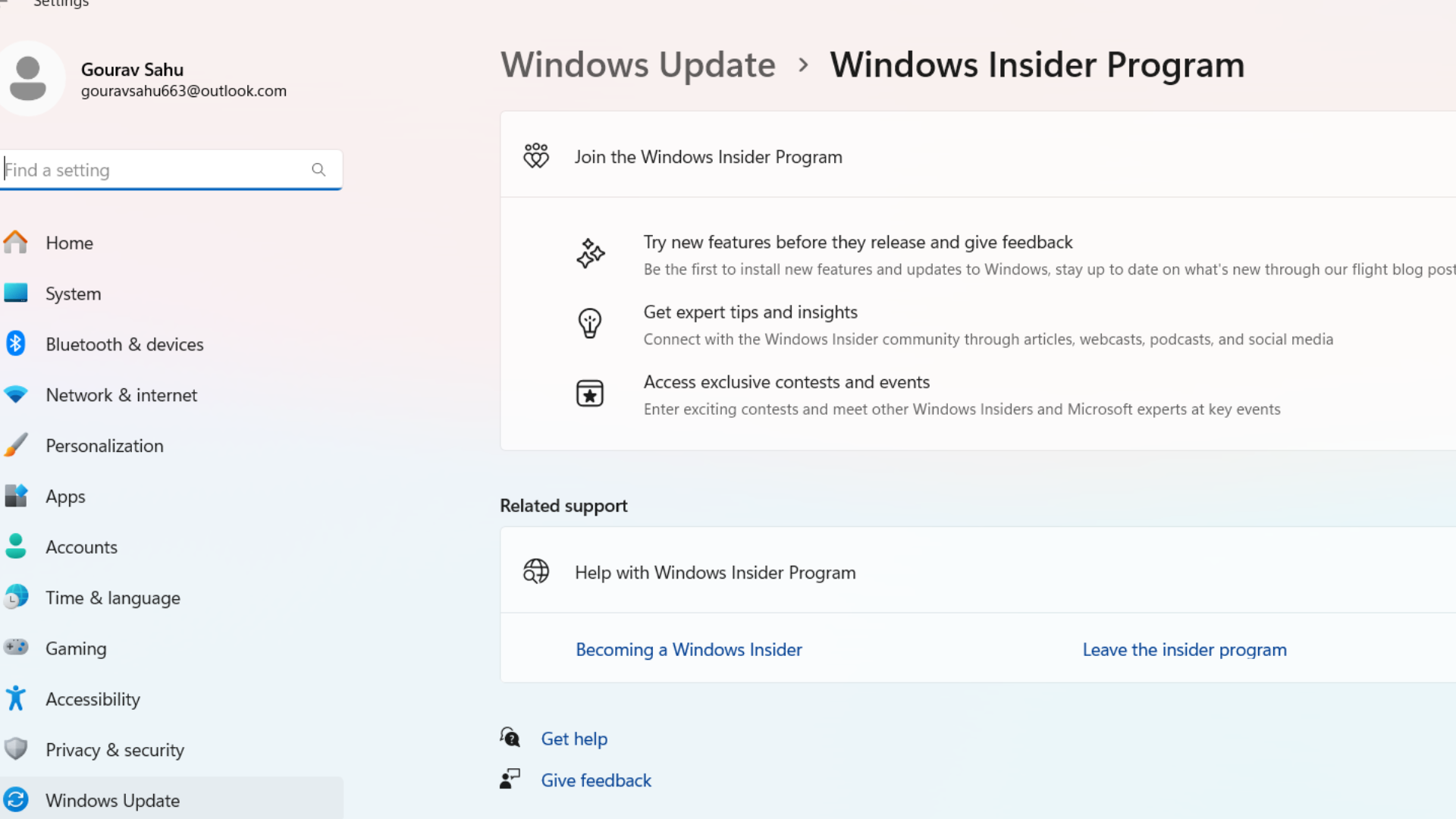Click the Windows Insider Program hearts icon
This screenshot has height=819, width=1456.
point(535,156)
